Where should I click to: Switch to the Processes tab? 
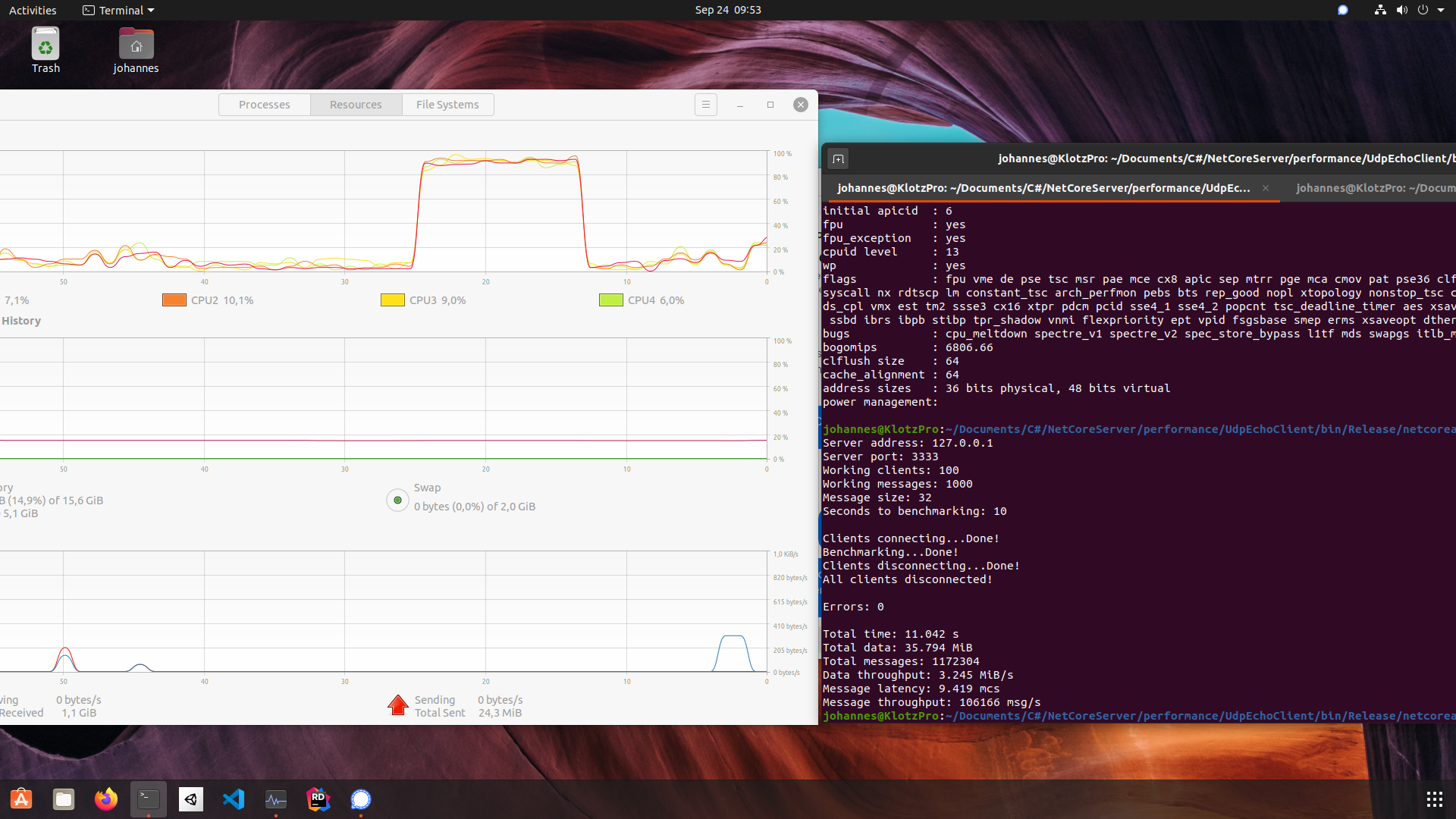(x=264, y=104)
